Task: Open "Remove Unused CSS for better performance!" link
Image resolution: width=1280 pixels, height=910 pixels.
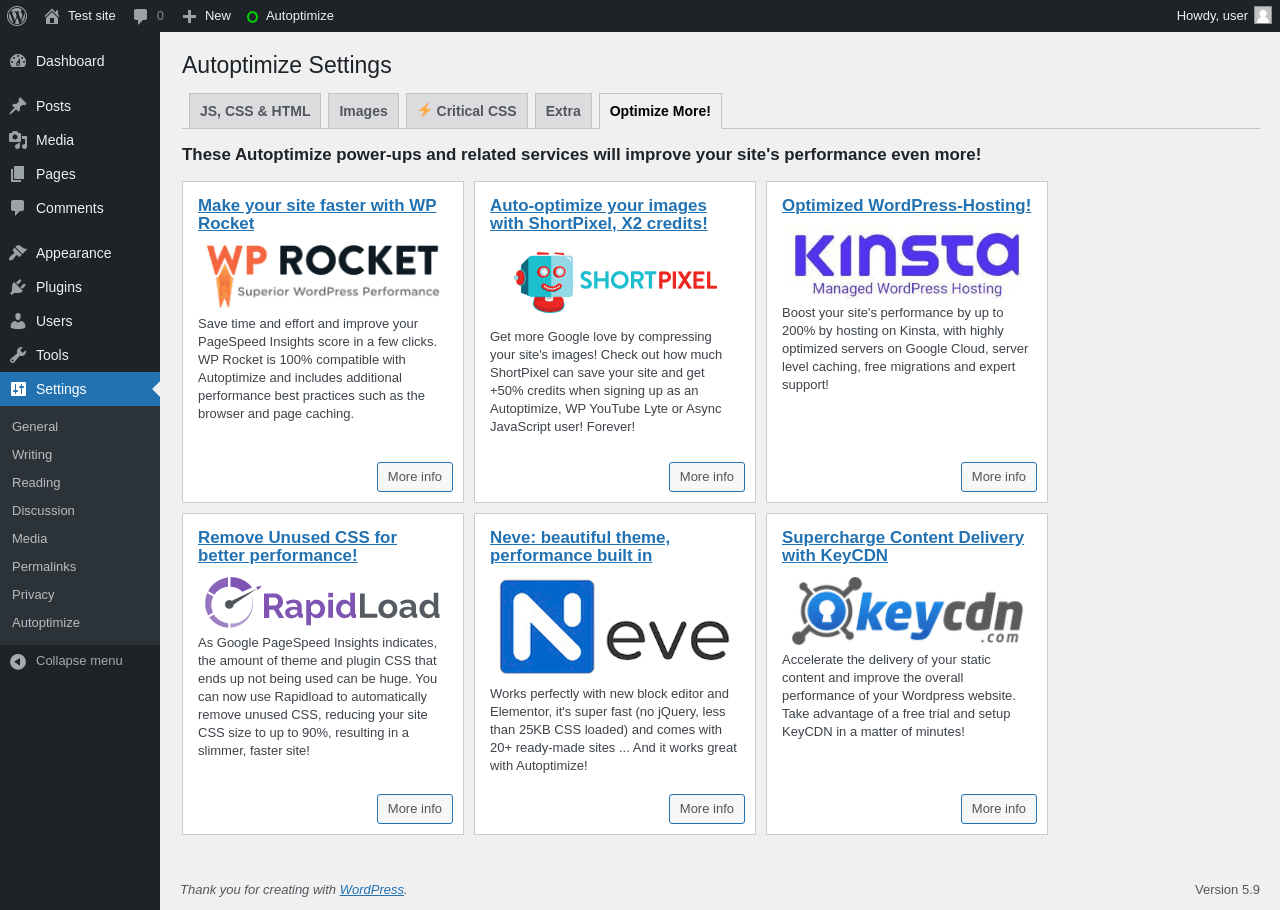Action: coord(297,547)
